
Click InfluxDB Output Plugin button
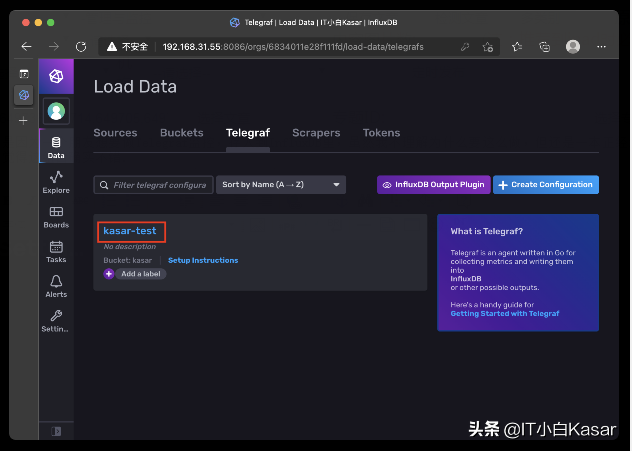pos(434,185)
